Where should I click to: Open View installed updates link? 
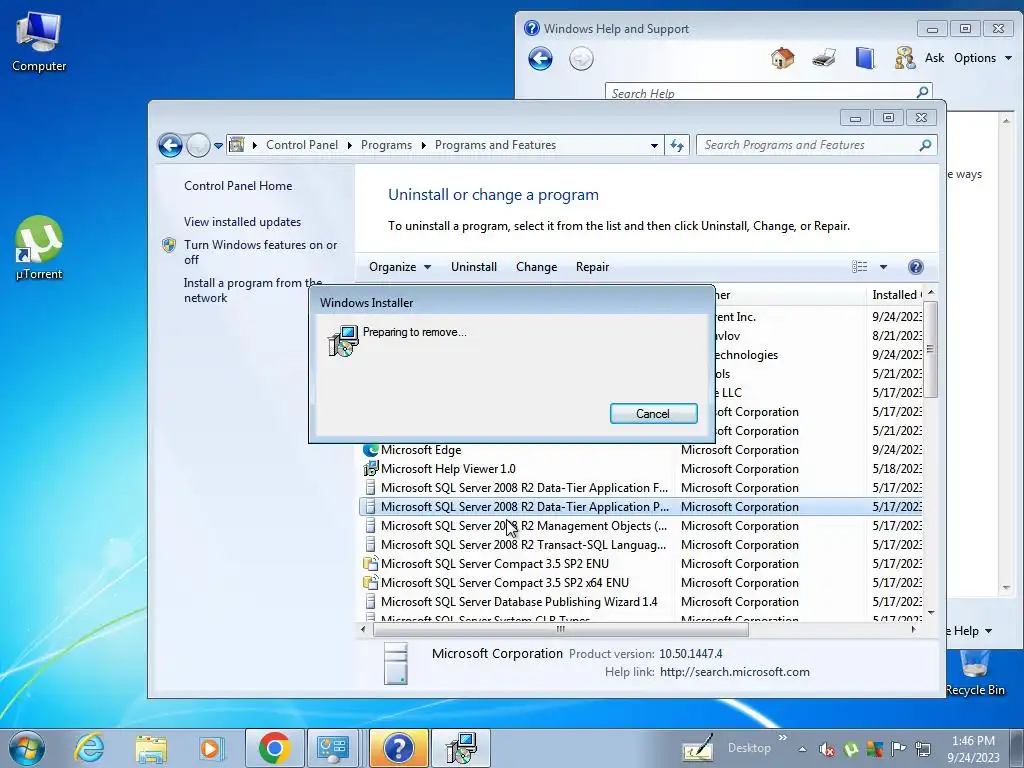click(x=242, y=221)
